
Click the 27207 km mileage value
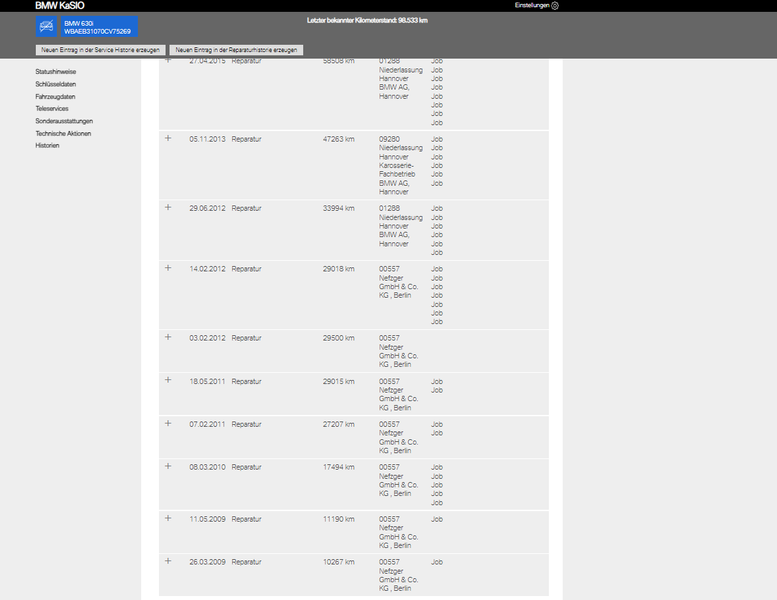(x=338, y=425)
